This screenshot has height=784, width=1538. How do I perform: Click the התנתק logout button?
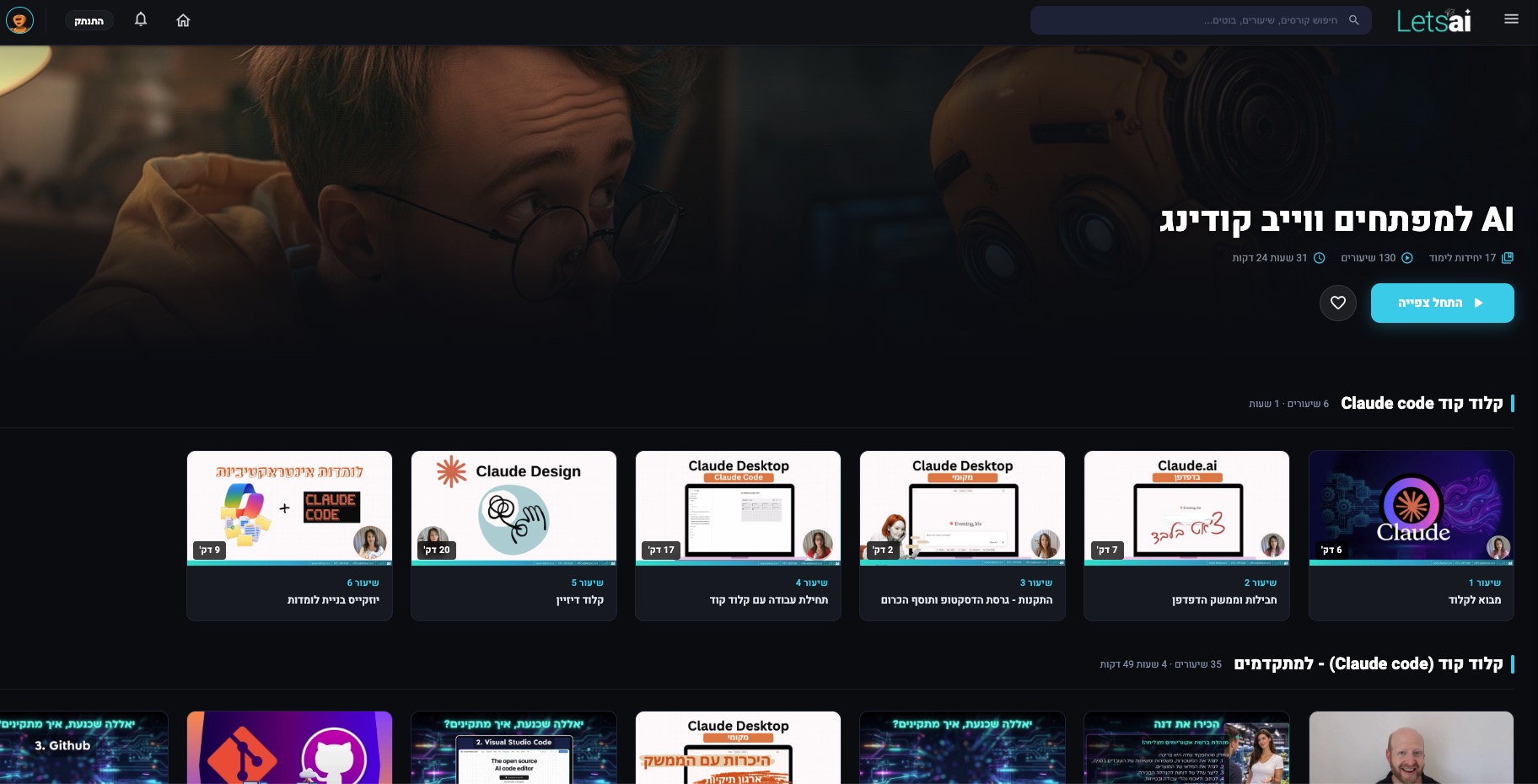[x=89, y=20]
